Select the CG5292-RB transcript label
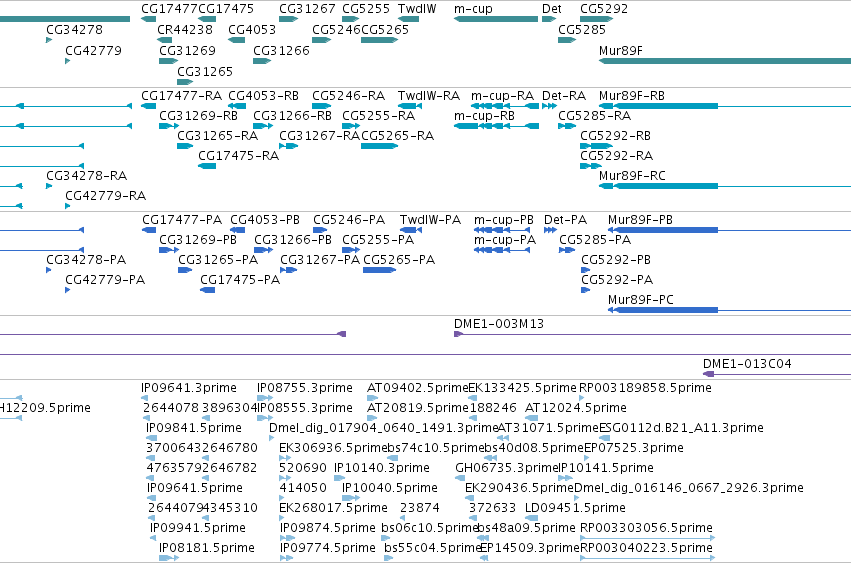The height and width of the screenshot is (563, 851). coord(615,136)
